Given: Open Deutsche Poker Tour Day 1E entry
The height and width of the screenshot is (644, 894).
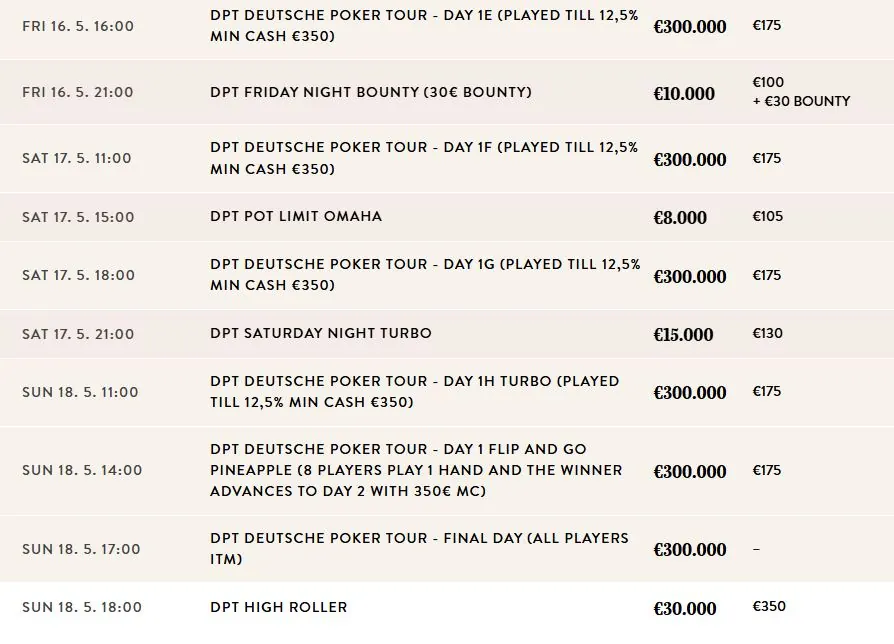Looking at the screenshot, I should (x=424, y=26).
